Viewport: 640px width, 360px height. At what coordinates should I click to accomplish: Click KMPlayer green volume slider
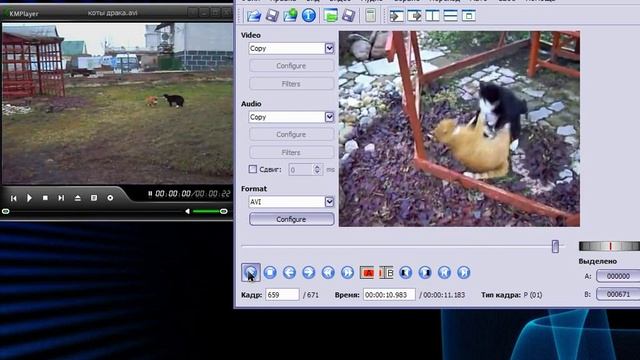pyautogui.click(x=210, y=211)
